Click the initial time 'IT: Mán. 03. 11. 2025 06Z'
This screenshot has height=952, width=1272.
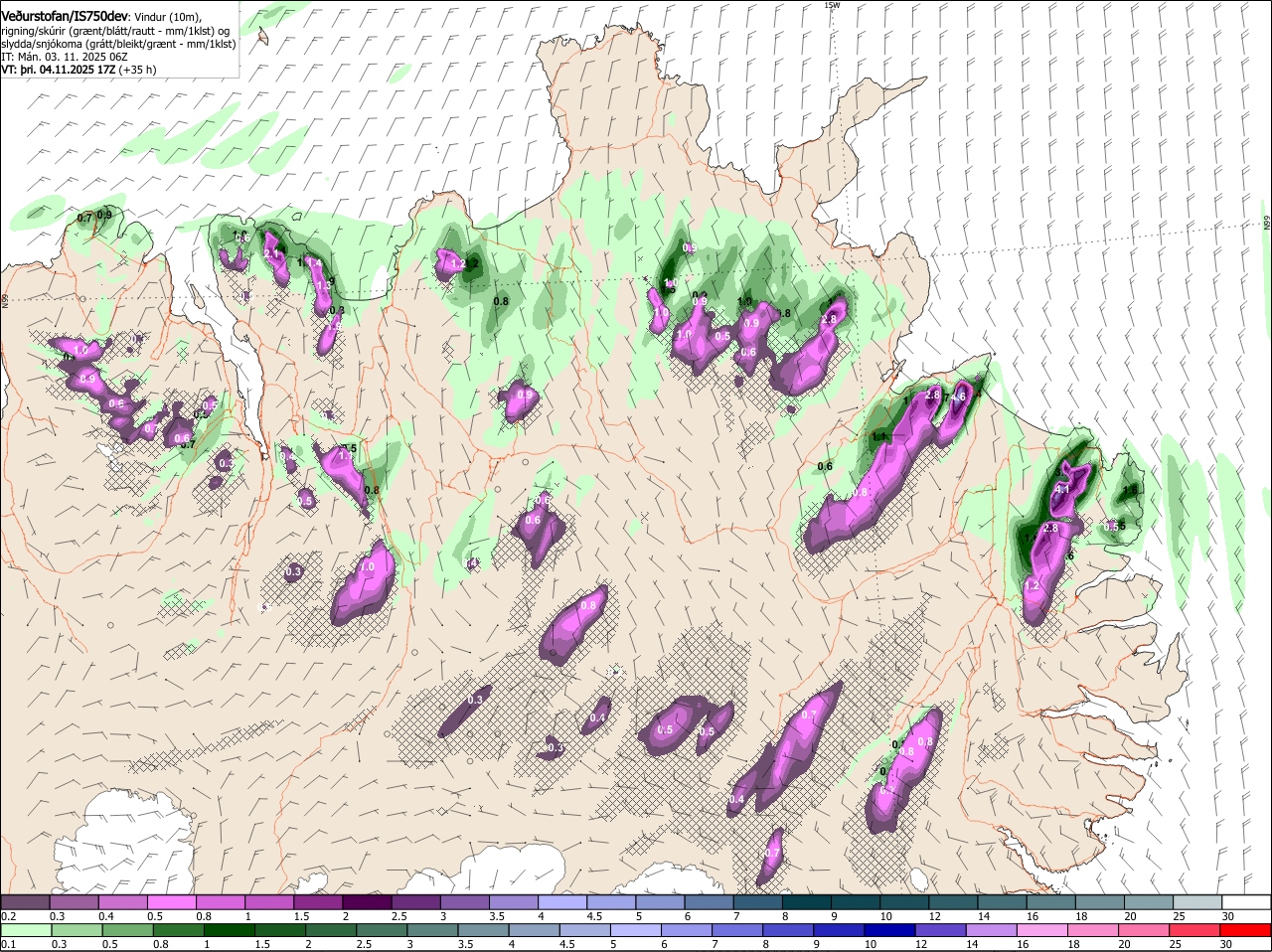point(64,58)
